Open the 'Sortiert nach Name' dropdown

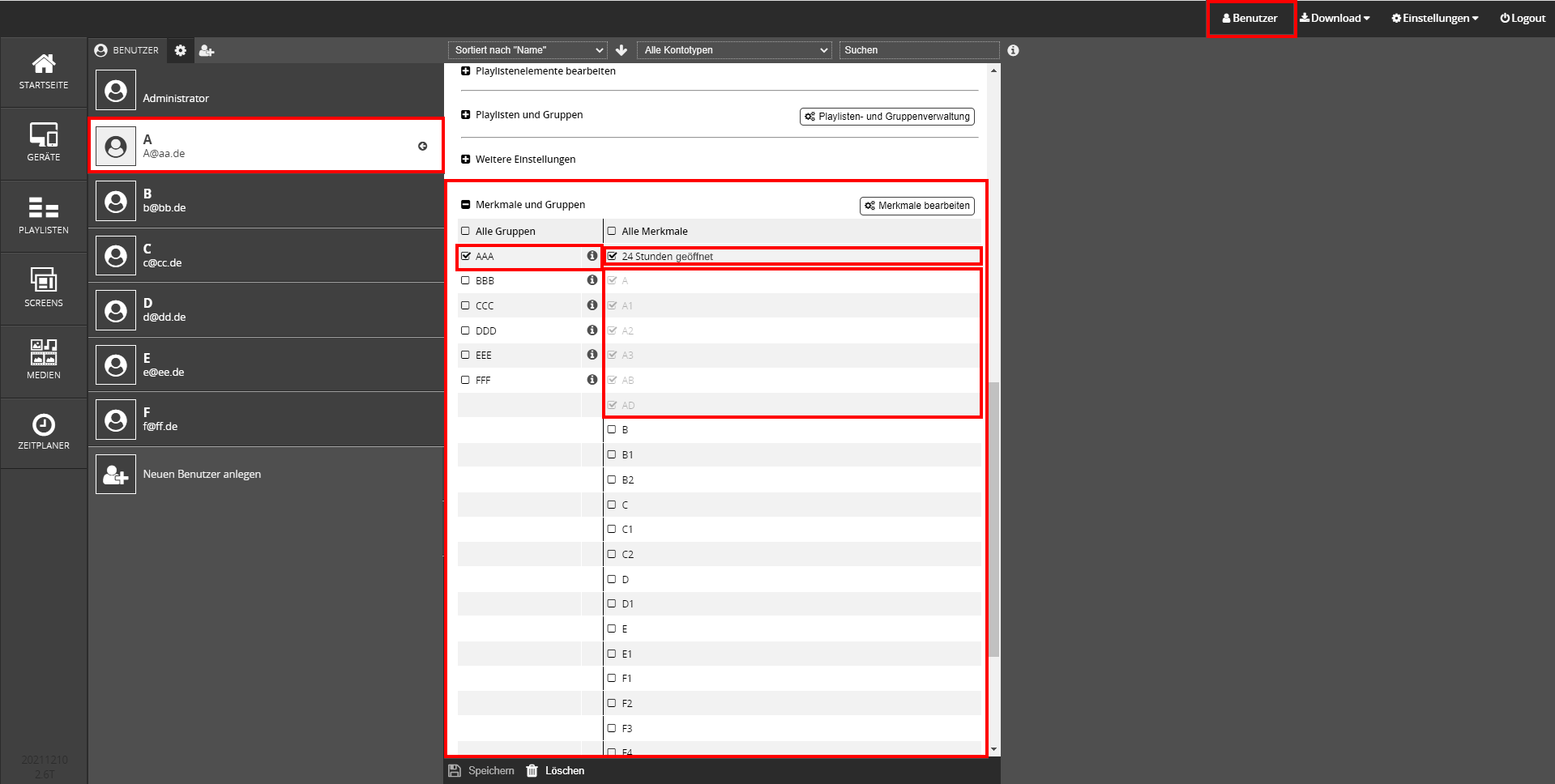click(528, 50)
